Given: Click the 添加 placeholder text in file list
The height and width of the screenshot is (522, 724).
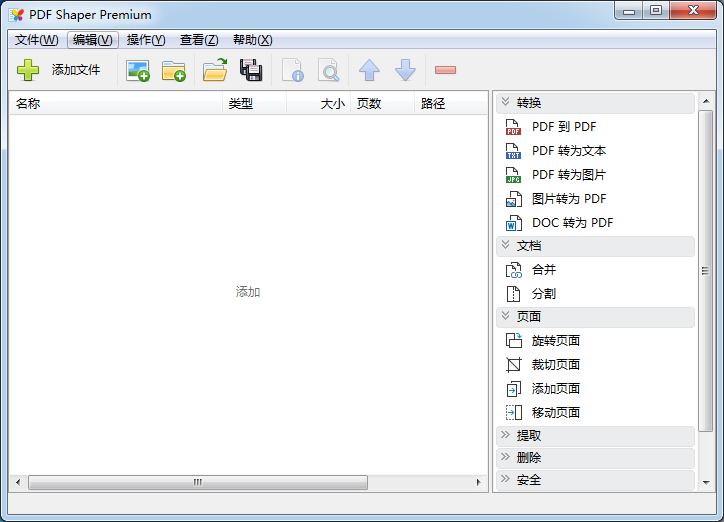Looking at the screenshot, I should (248, 292).
